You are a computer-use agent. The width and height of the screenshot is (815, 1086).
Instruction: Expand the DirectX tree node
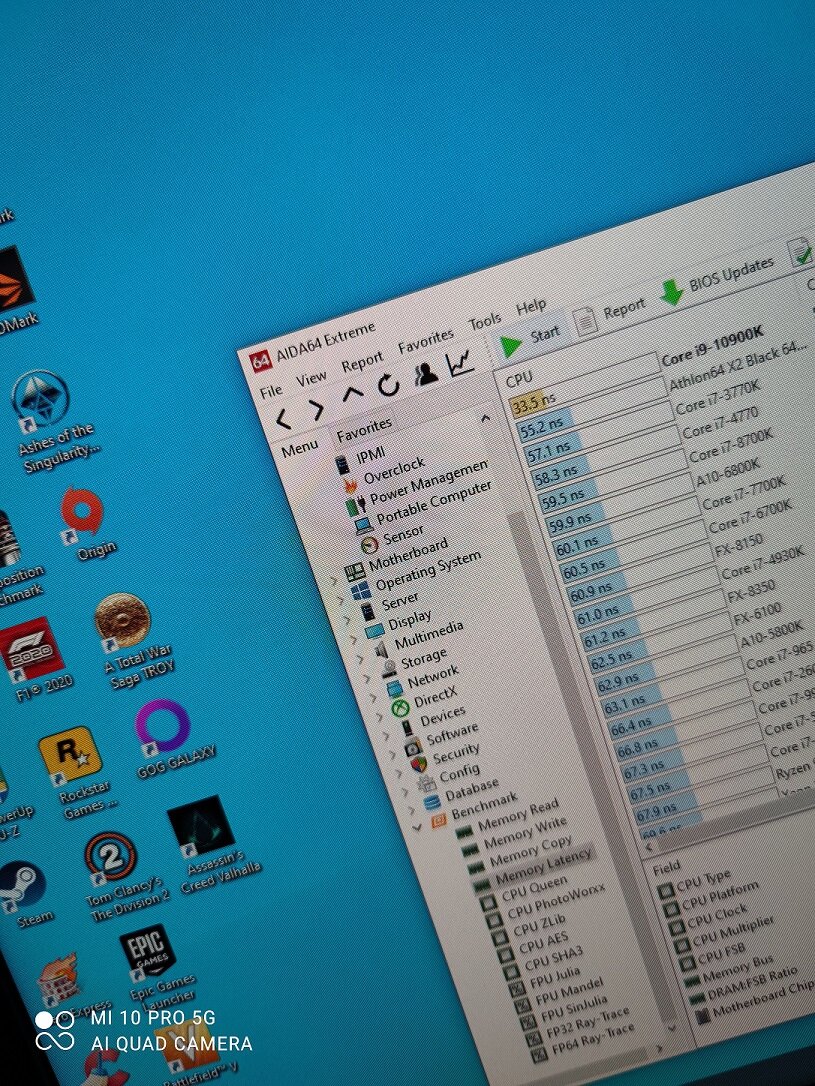(381, 715)
